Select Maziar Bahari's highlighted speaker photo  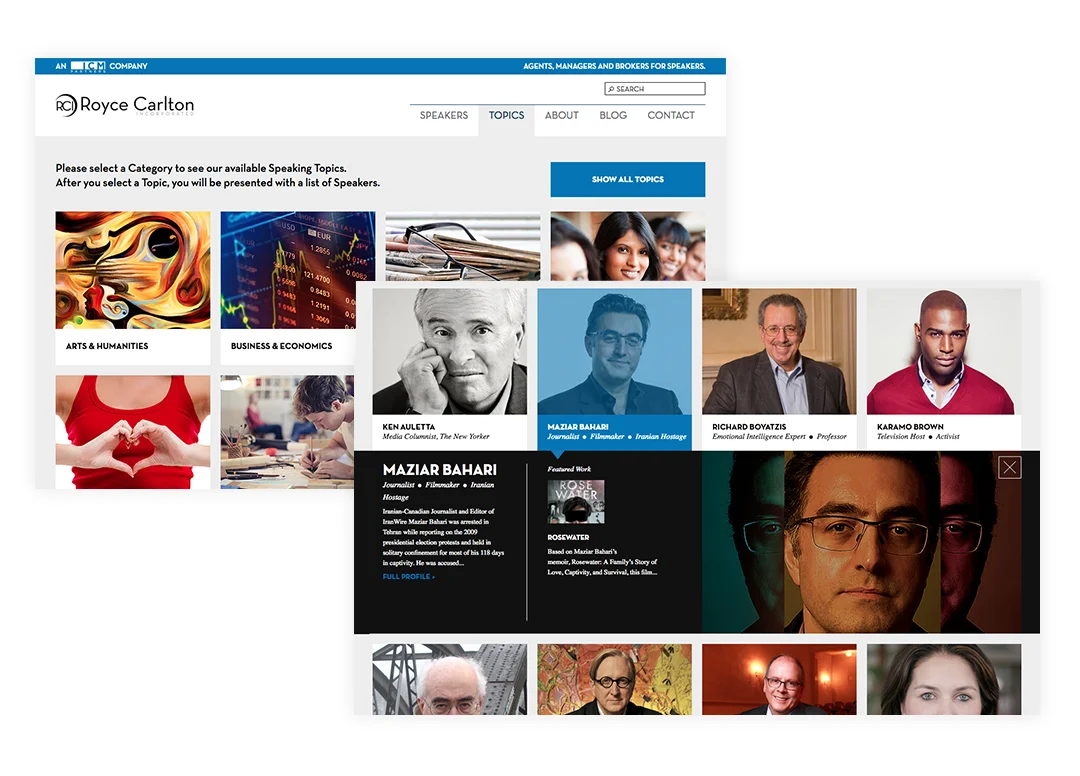[x=614, y=351]
